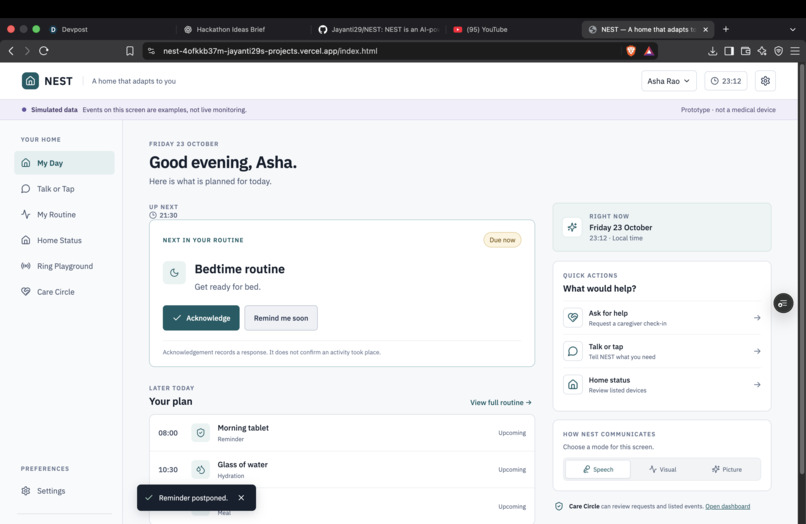The width and height of the screenshot is (806, 524).
Task: Open Talk or tap quick action arrow
Action: point(757,351)
